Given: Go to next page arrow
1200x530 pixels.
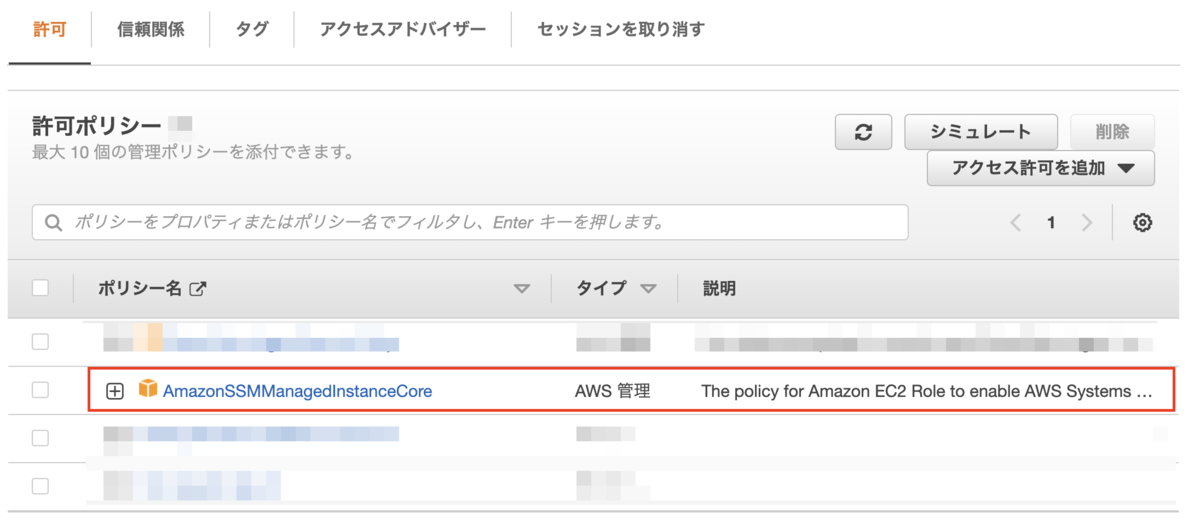Looking at the screenshot, I should 1087,223.
